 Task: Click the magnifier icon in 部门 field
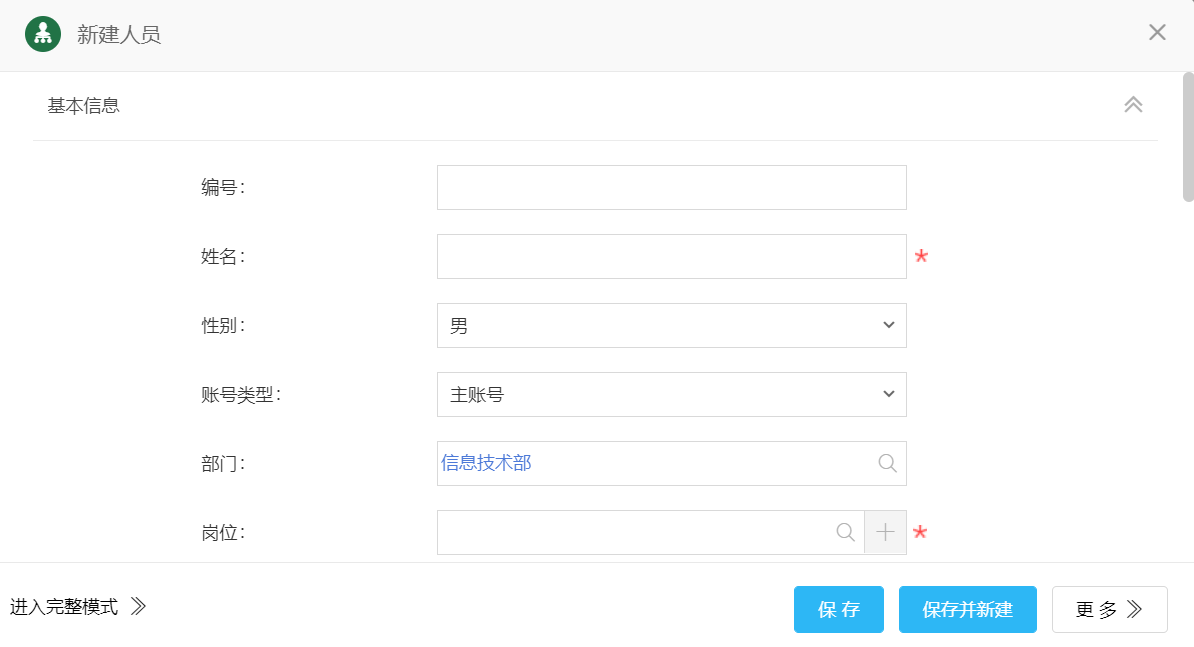point(887,463)
